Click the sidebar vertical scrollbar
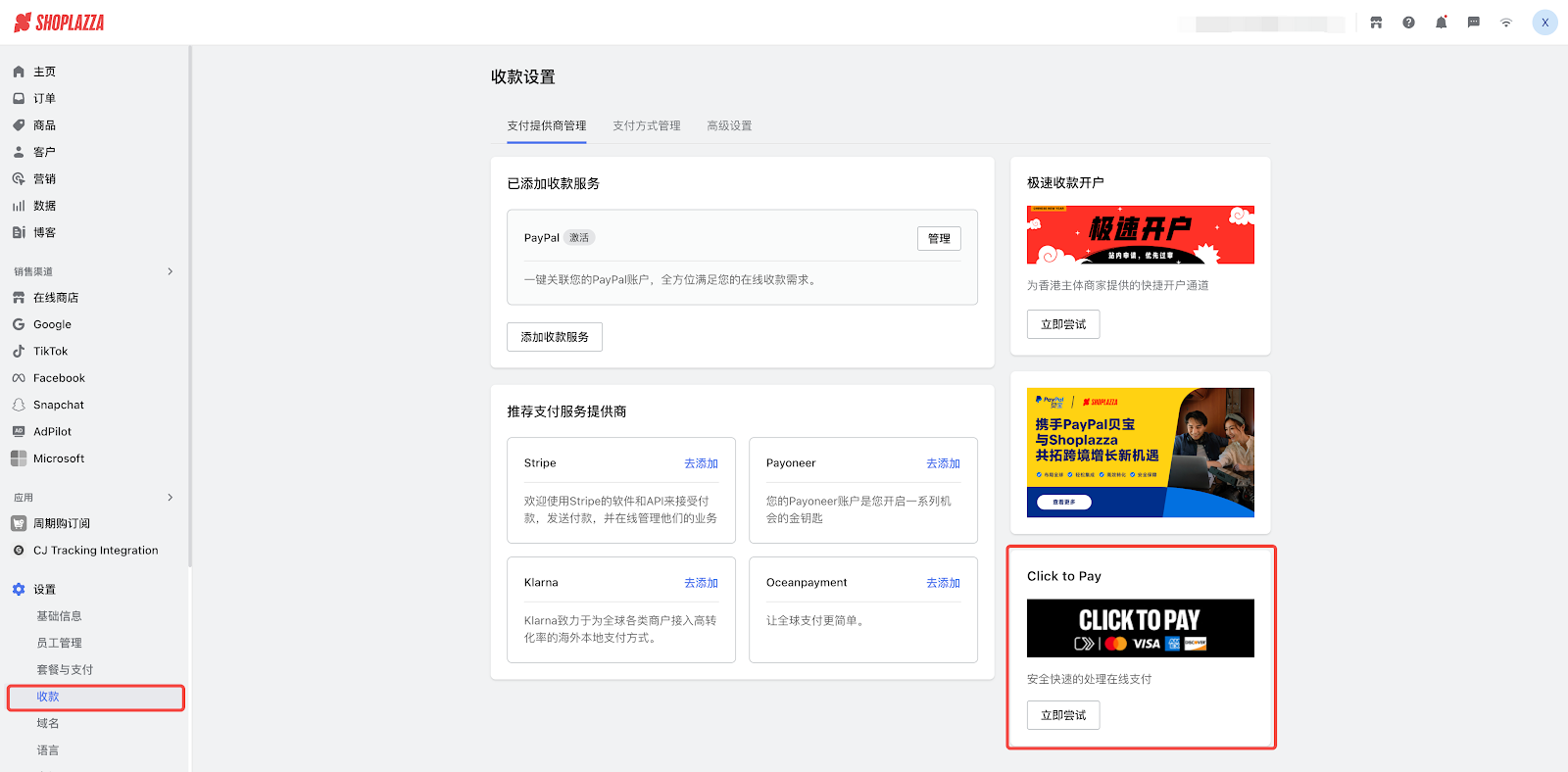Screen dimensions: 1568x772 189,306
